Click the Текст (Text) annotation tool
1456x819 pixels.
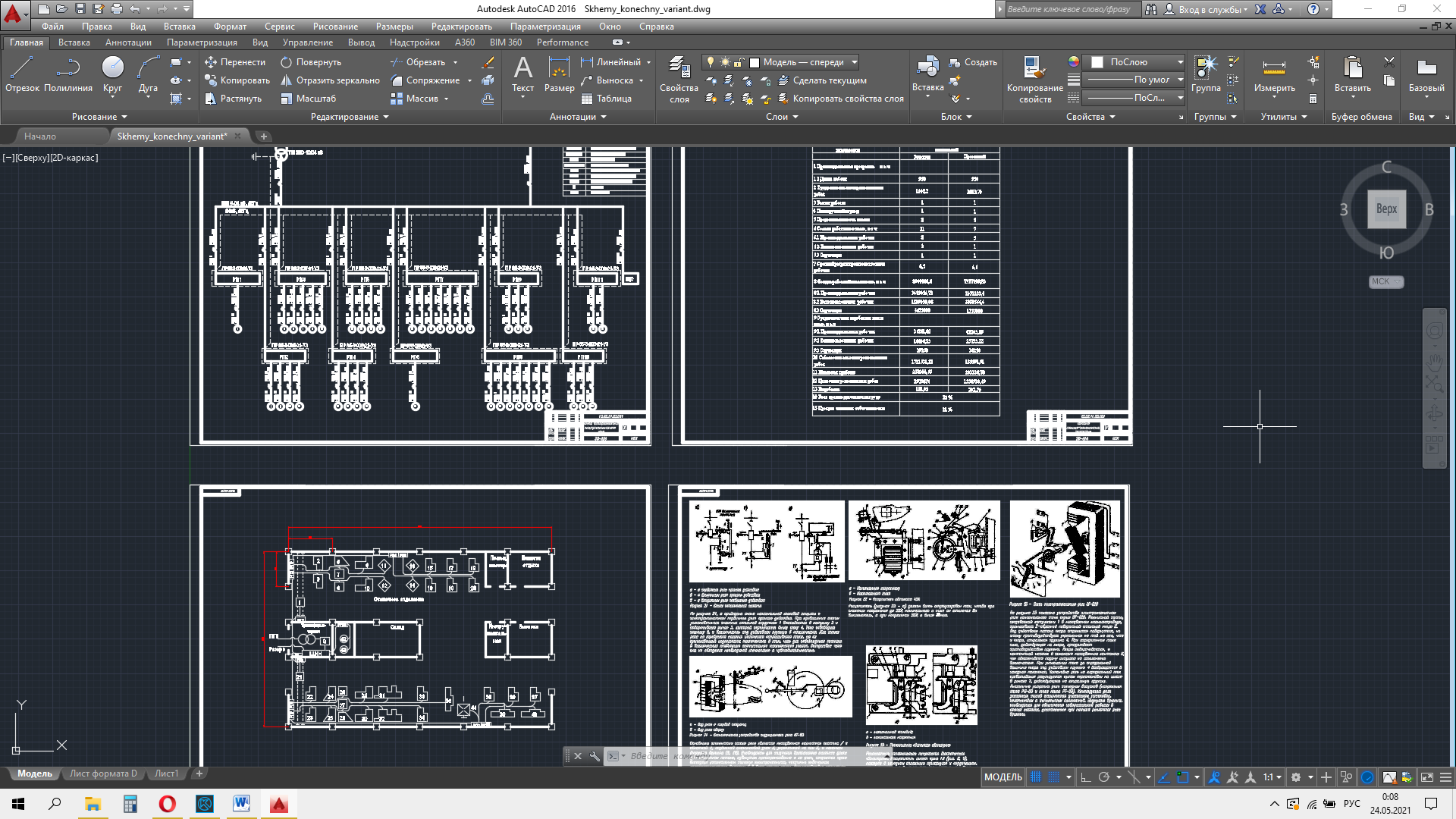(x=522, y=74)
